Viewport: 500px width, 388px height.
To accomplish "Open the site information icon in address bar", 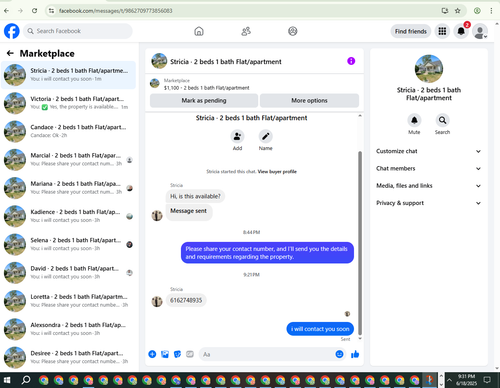I will [51, 11].
